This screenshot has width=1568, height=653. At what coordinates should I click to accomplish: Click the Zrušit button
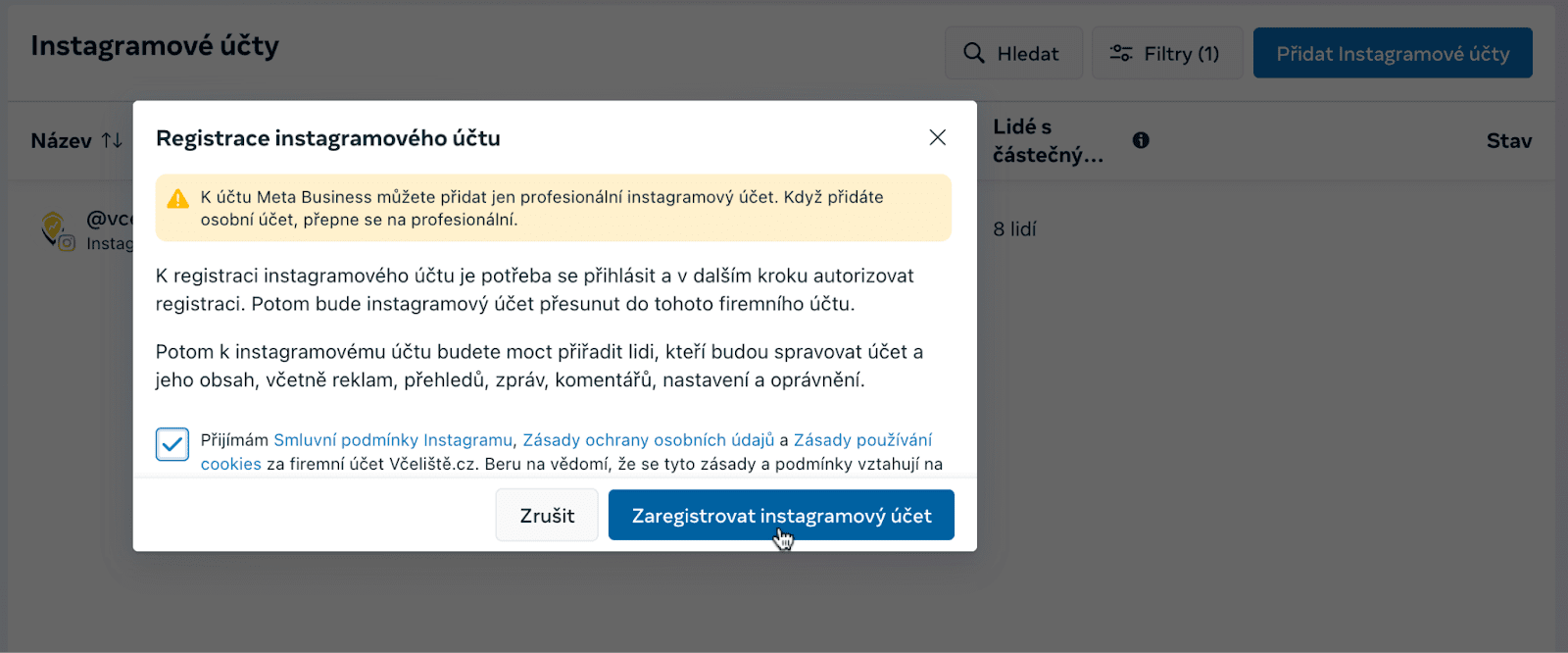tap(546, 514)
